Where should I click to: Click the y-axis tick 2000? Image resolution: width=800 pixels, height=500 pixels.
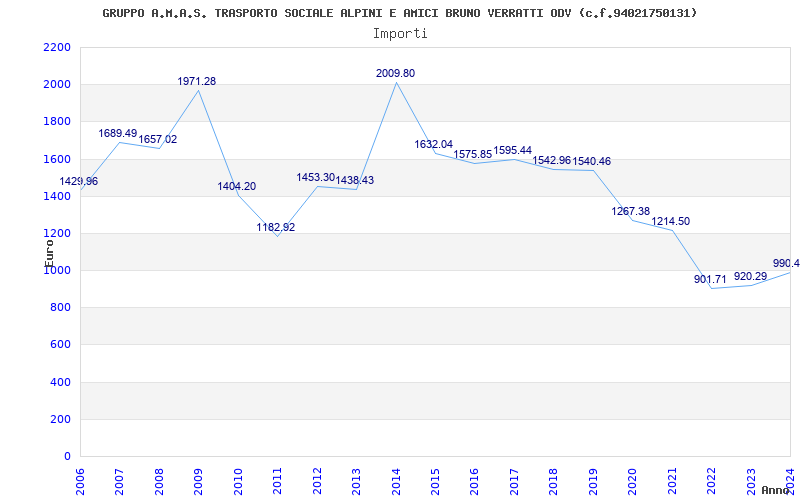(57, 85)
